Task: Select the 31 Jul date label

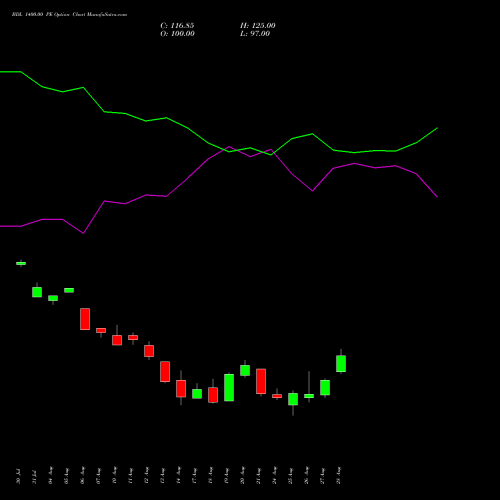Action: pos(34,477)
